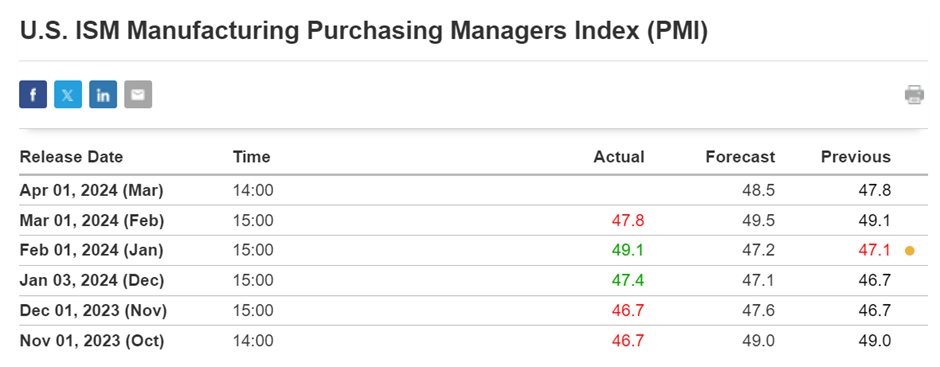940x367 pixels.
Task: Click the Actual column header
Action: point(619,157)
